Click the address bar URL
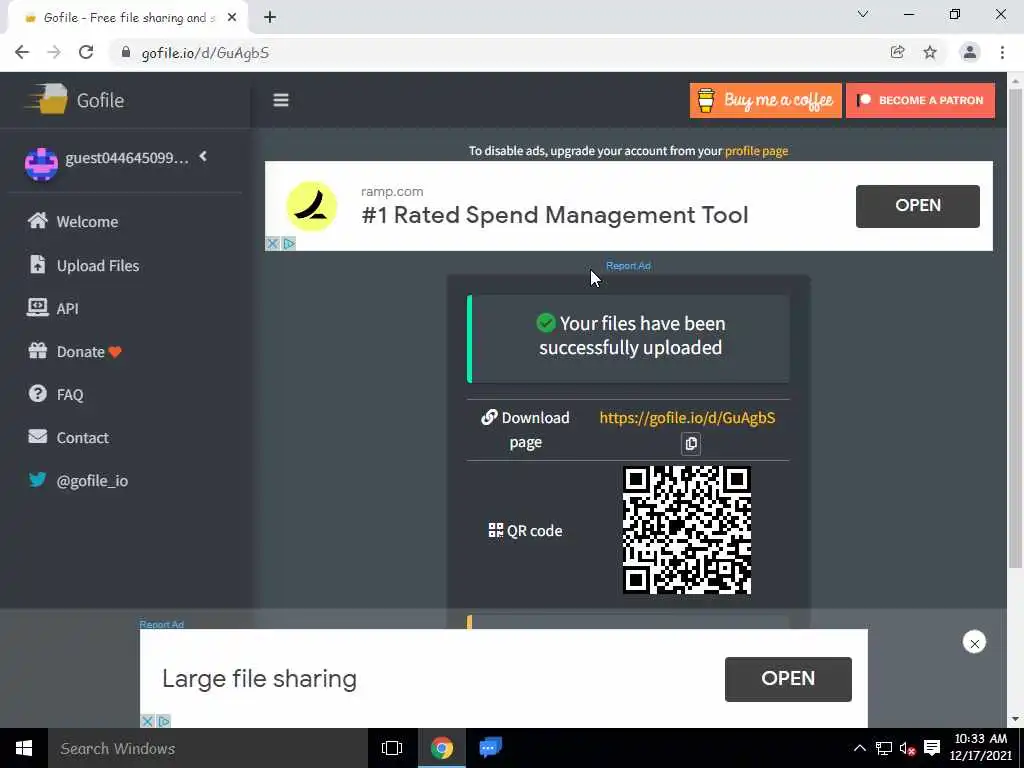Screen dimensions: 1024x768 click(x=205, y=53)
